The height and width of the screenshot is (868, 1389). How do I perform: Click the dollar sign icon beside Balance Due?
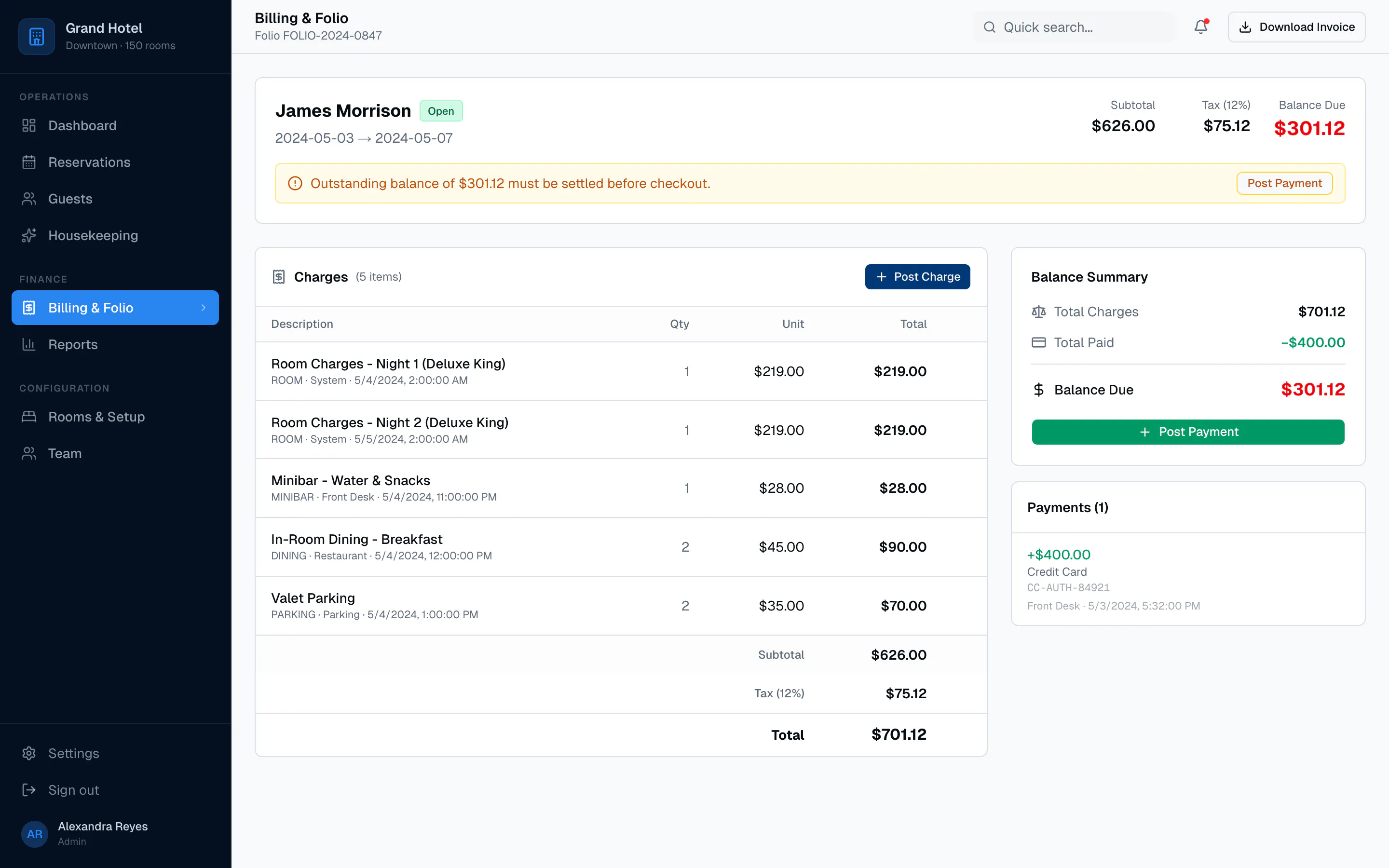pyautogui.click(x=1038, y=390)
